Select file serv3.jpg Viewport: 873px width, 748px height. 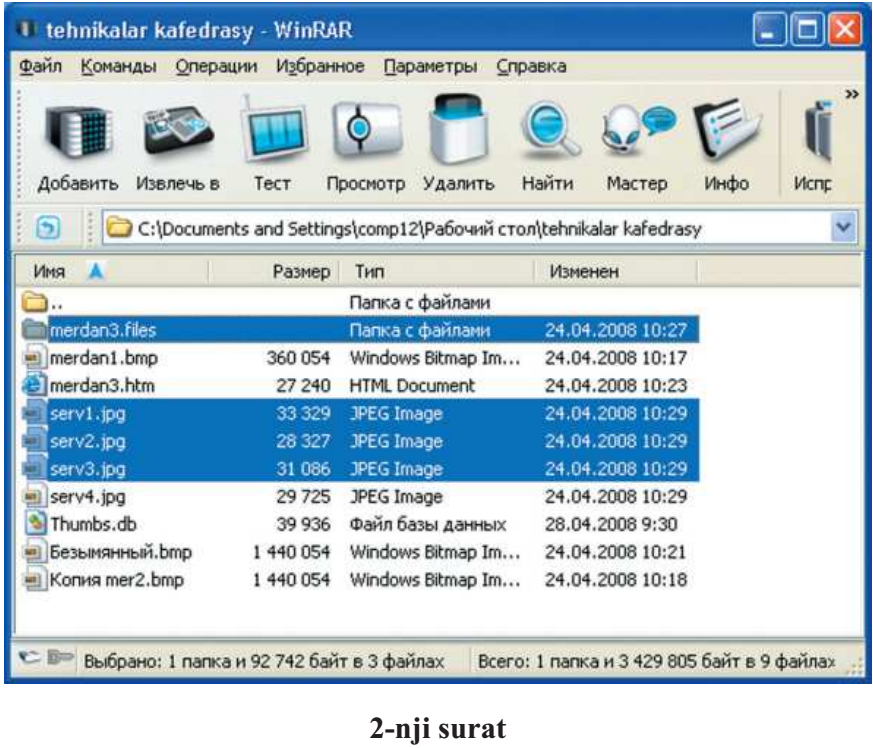point(359,469)
